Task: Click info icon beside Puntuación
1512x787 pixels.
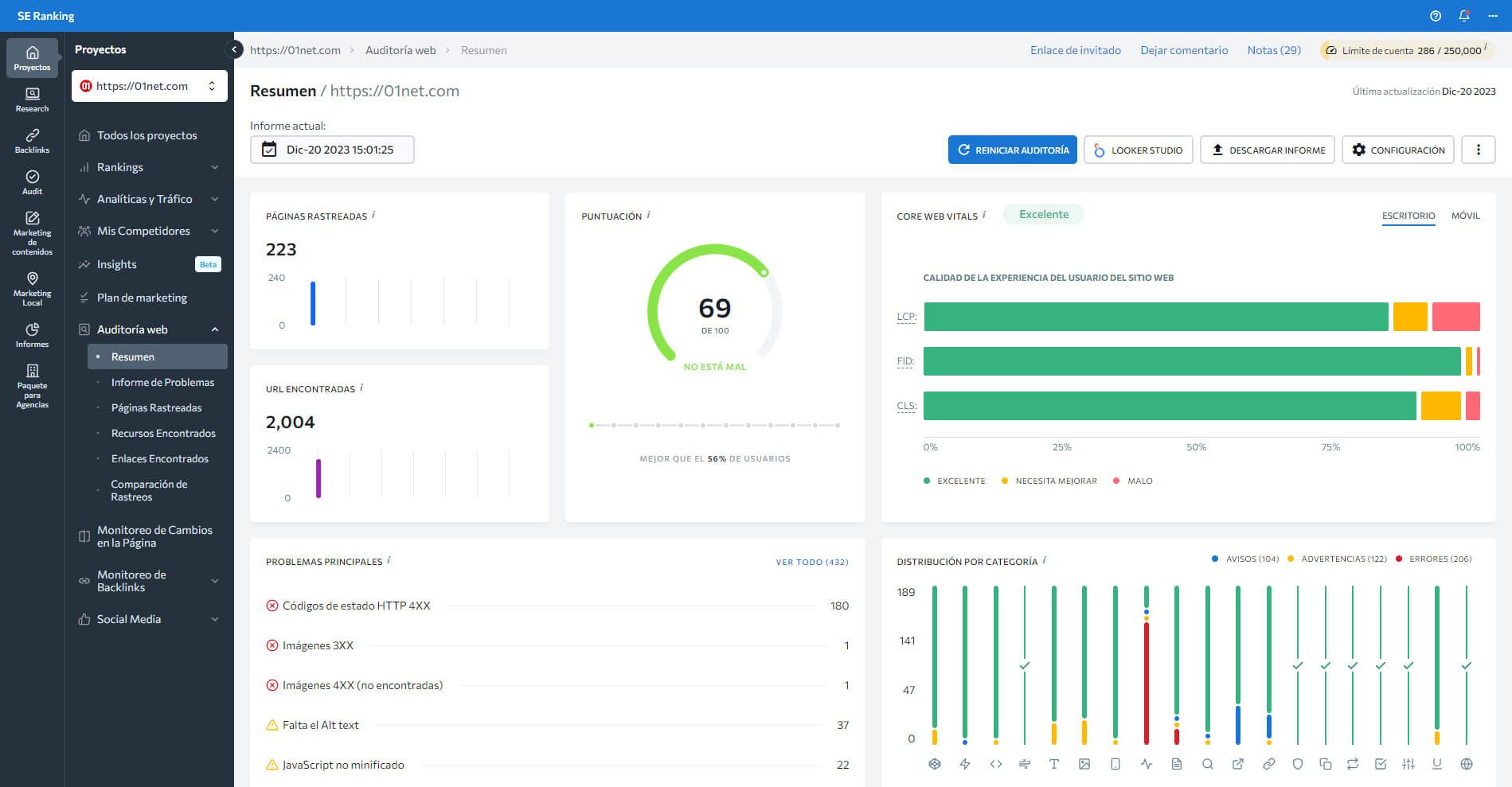Action: (649, 215)
